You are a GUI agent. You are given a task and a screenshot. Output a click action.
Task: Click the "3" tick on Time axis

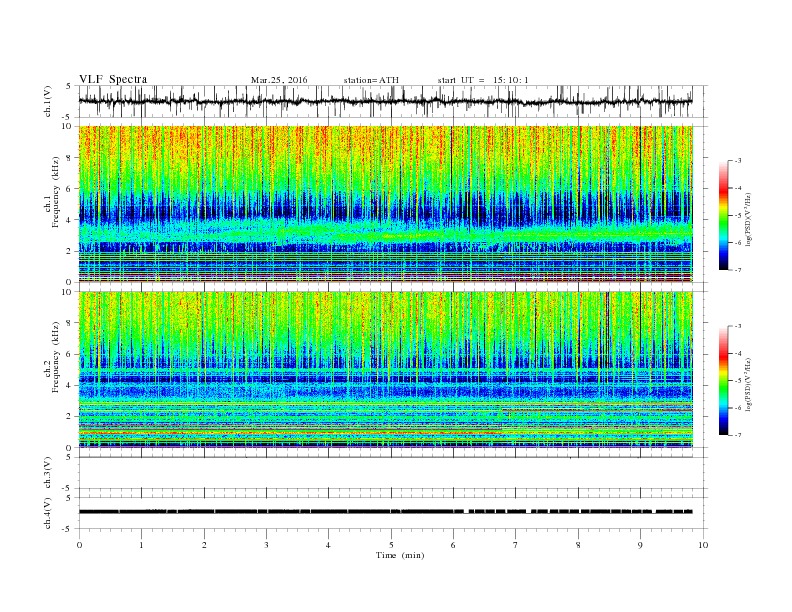(266, 545)
